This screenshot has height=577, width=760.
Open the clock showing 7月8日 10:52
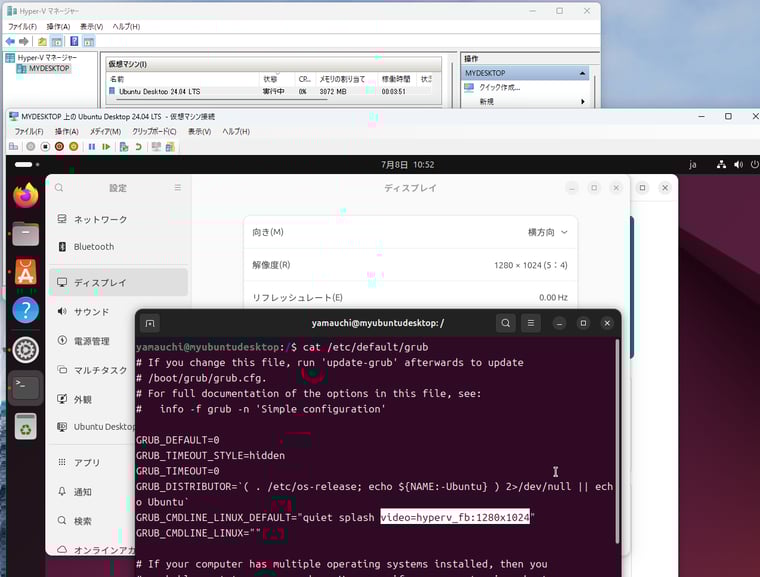pos(407,165)
